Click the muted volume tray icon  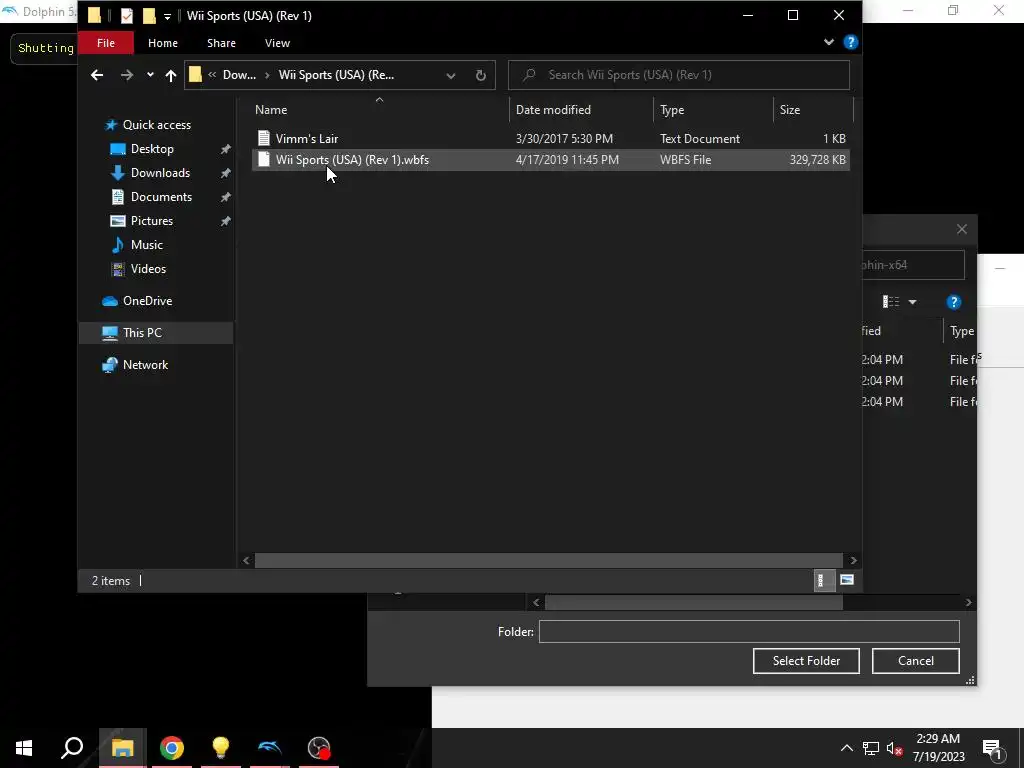pyautogui.click(x=894, y=748)
